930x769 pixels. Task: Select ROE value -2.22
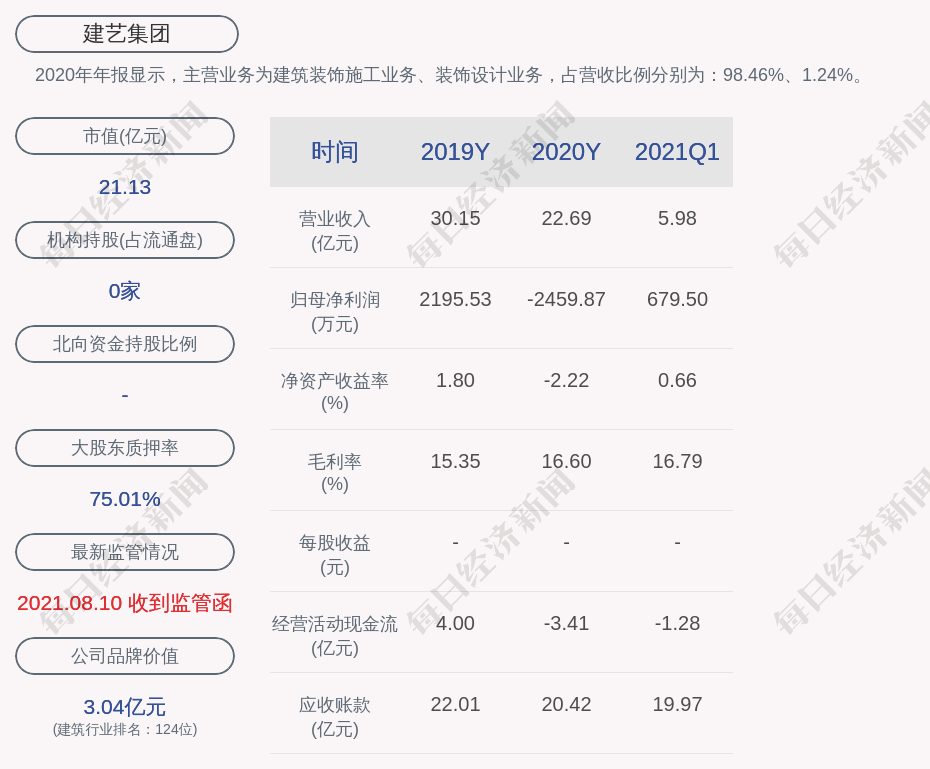[566, 380]
